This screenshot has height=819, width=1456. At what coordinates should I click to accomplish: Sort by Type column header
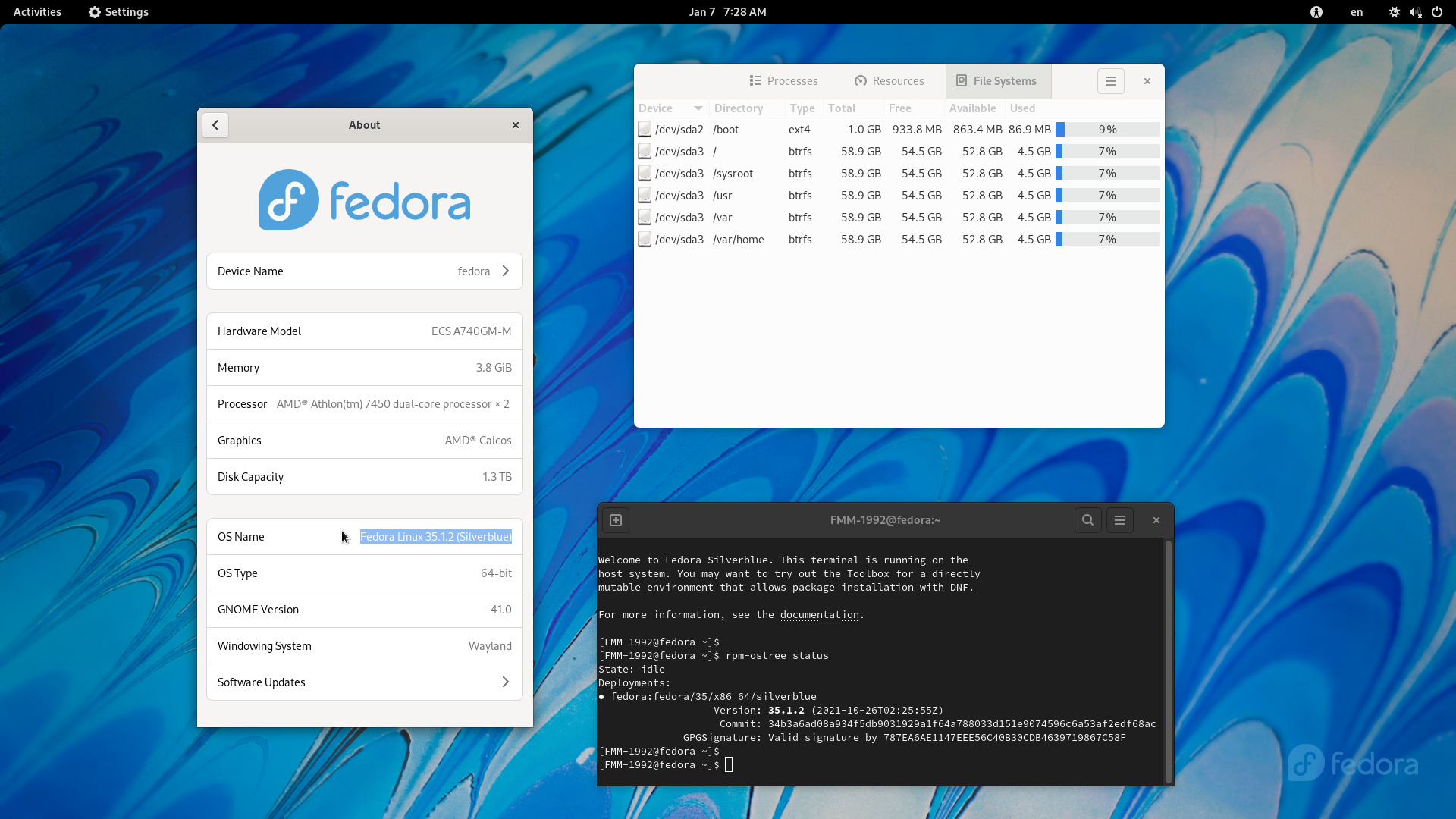click(x=803, y=108)
